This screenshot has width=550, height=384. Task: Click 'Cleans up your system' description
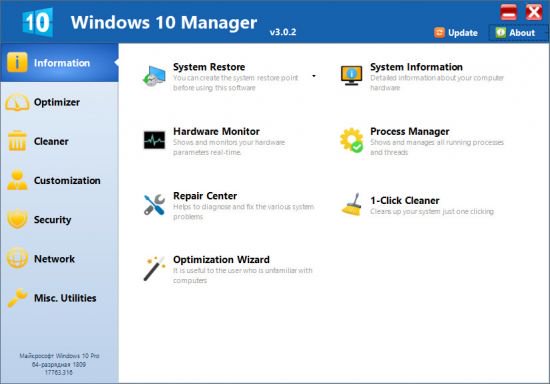pos(432,211)
